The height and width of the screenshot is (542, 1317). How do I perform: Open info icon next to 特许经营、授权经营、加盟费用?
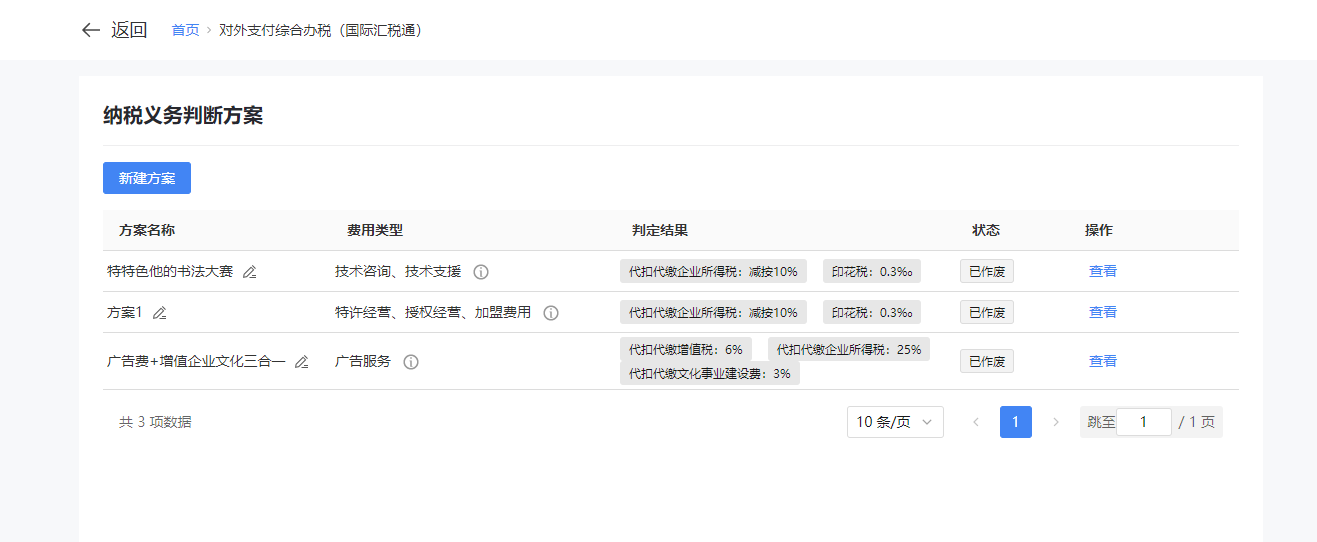tap(551, 313)
